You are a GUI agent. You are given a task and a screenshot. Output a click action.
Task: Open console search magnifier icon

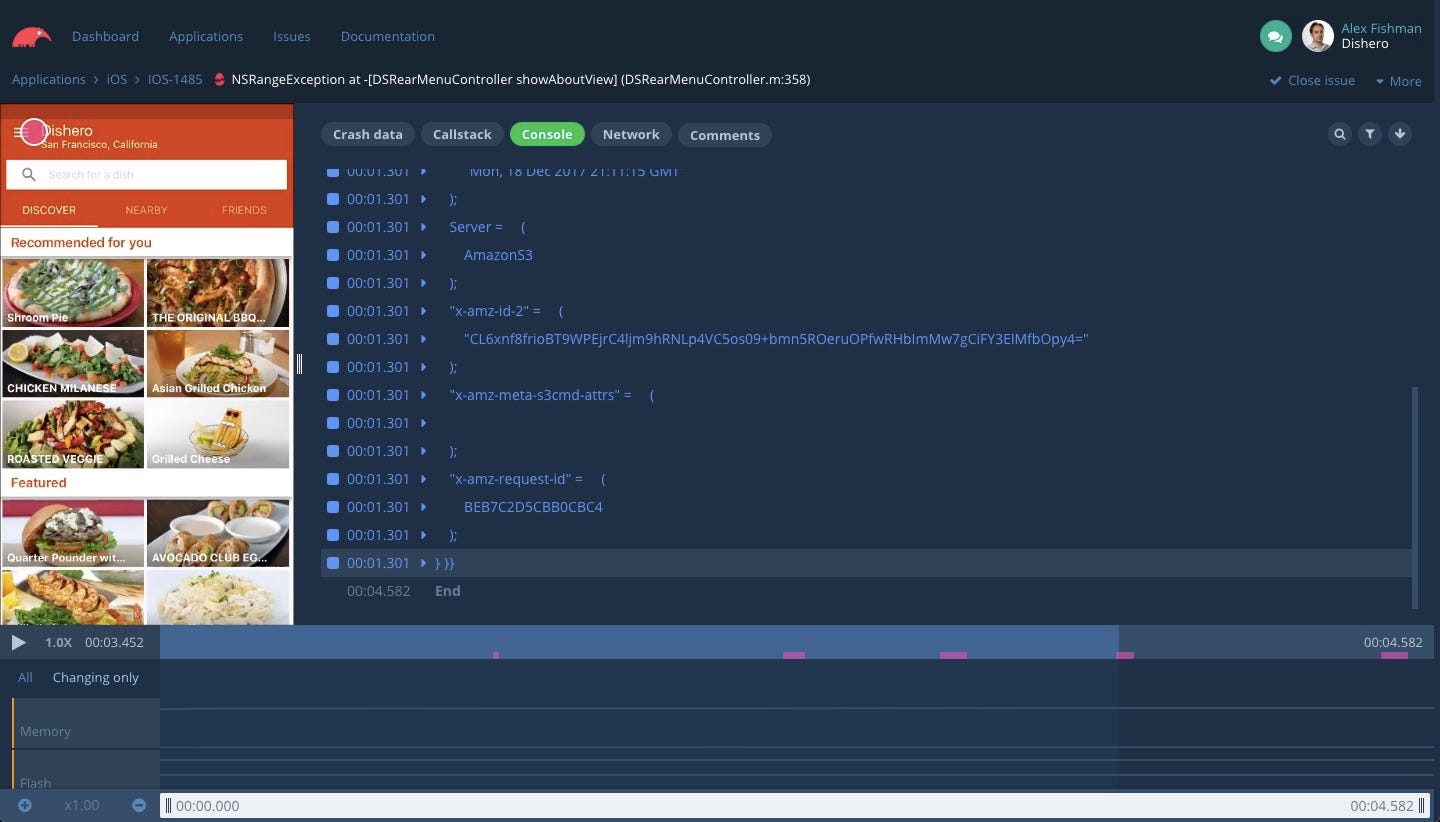click(x=1340, y=134)
